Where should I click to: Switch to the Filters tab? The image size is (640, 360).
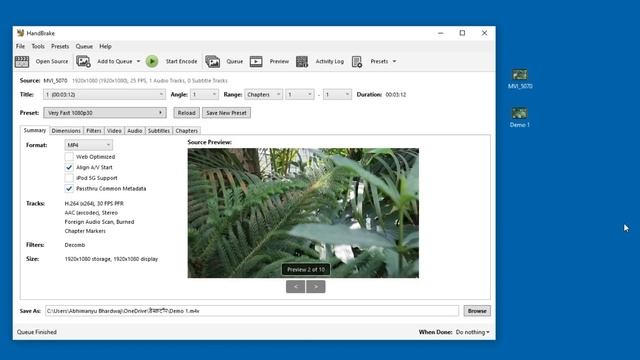tap(94, 131)
